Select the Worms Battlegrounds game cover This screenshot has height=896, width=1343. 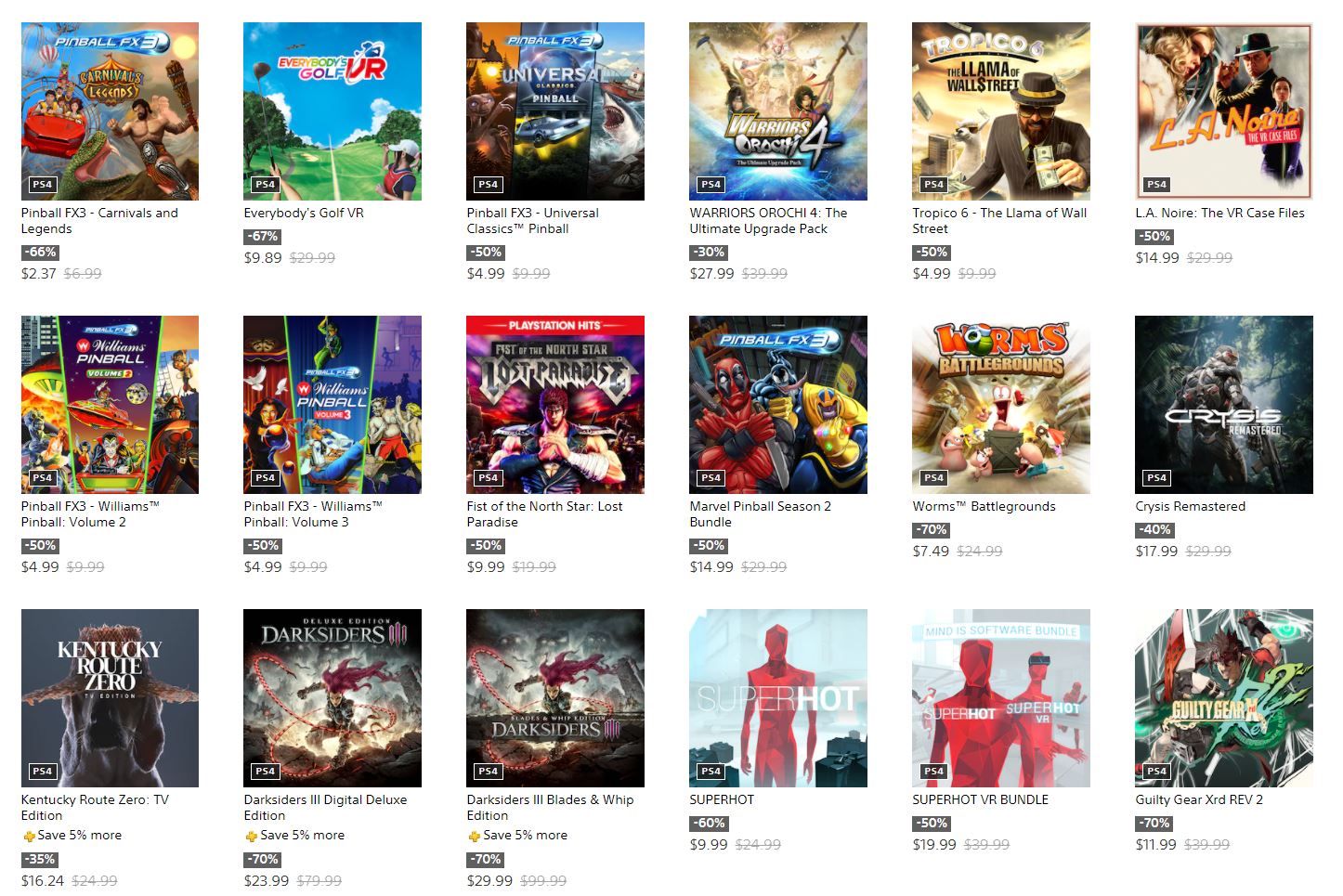(1001, 405)
